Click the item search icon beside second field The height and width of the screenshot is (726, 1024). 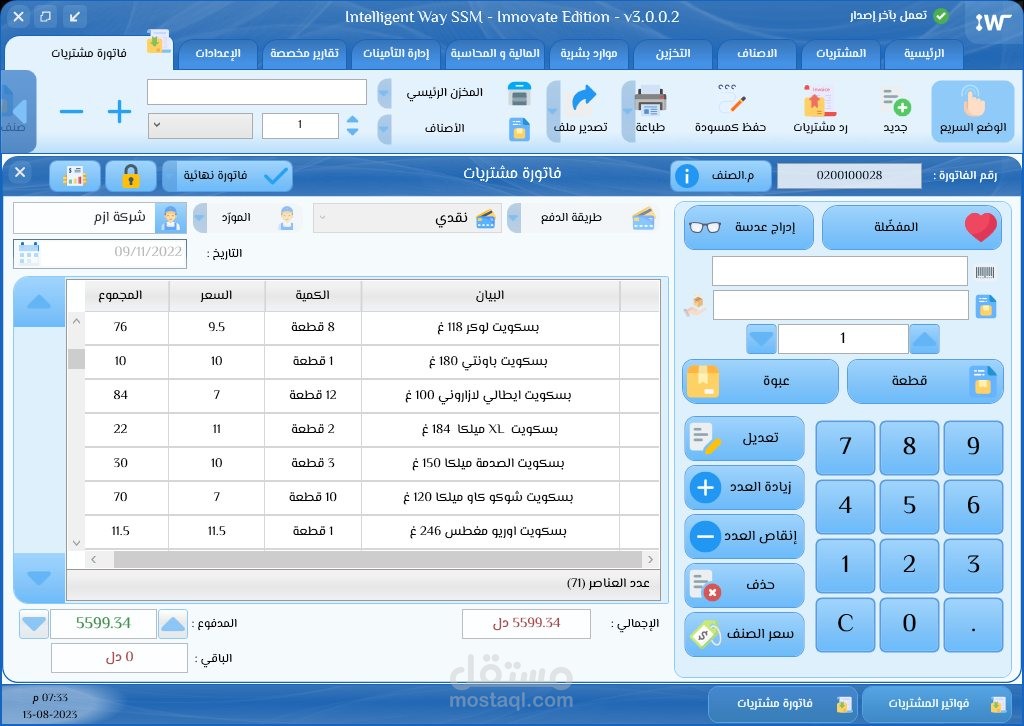pos(985,306)
